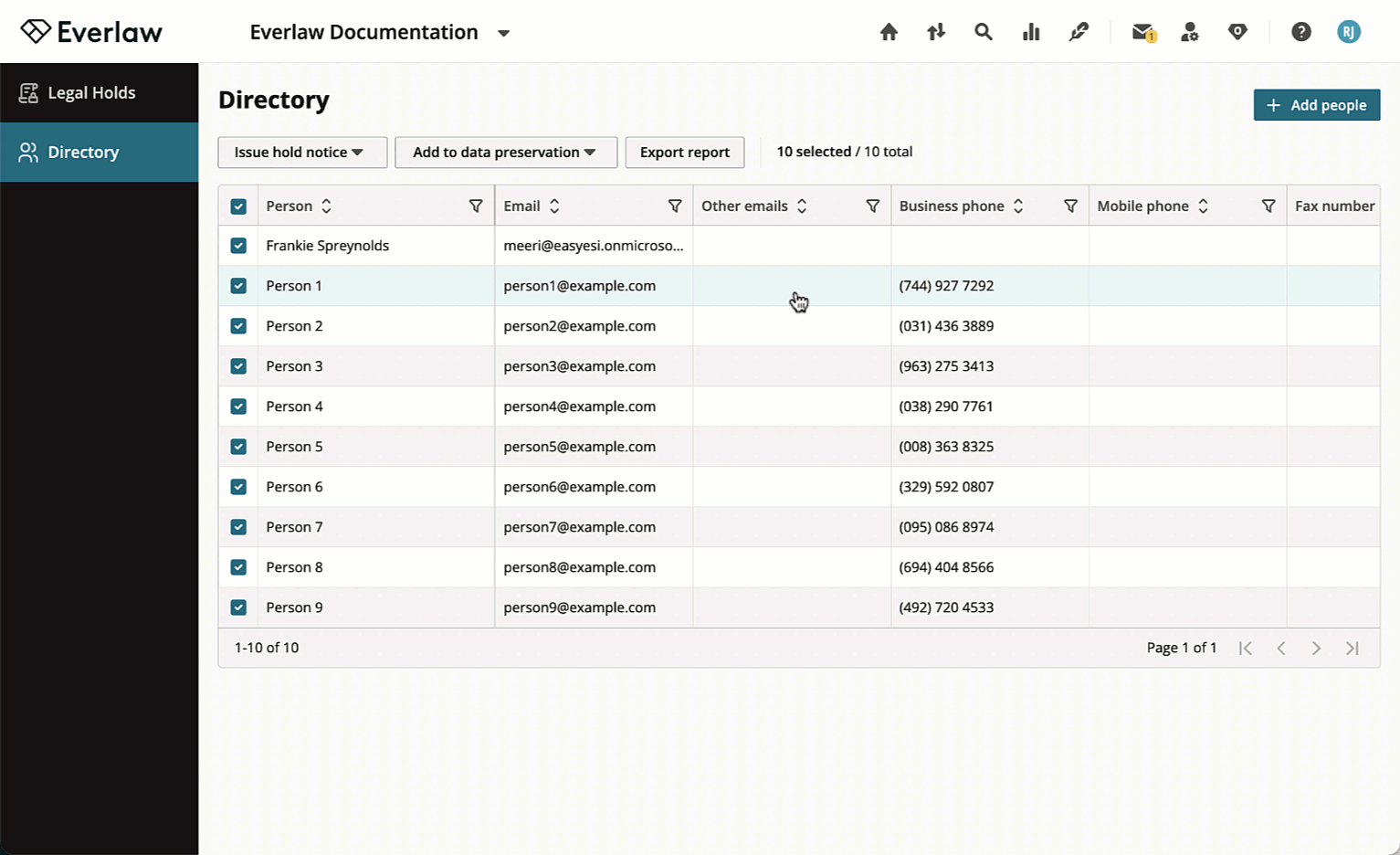
Task: Click phone number (744) 927 7292
Action: click(x=946, y=286)
